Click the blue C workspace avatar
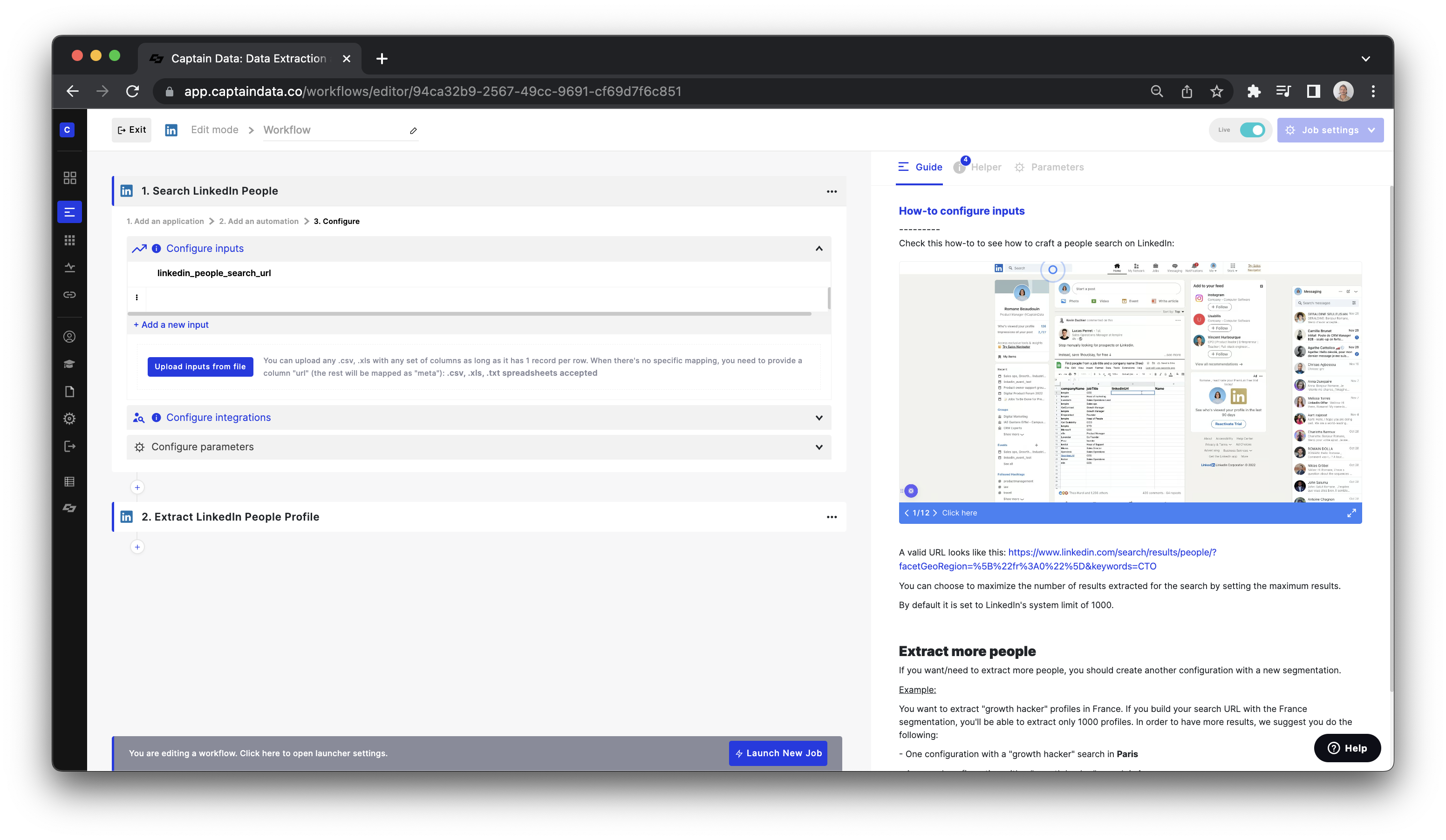This screenshot has height=840, width=1446. coord(67,130)
